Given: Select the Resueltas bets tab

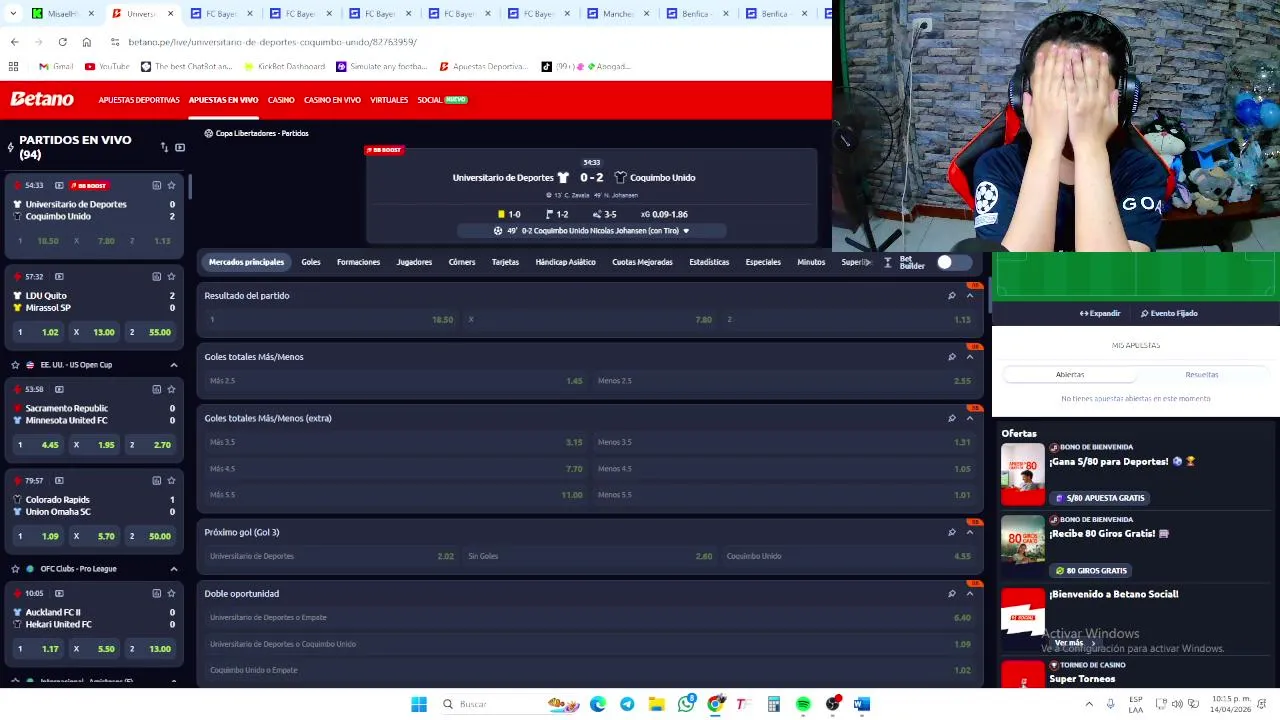Looking at the screenshot, I should point(1202,374).
